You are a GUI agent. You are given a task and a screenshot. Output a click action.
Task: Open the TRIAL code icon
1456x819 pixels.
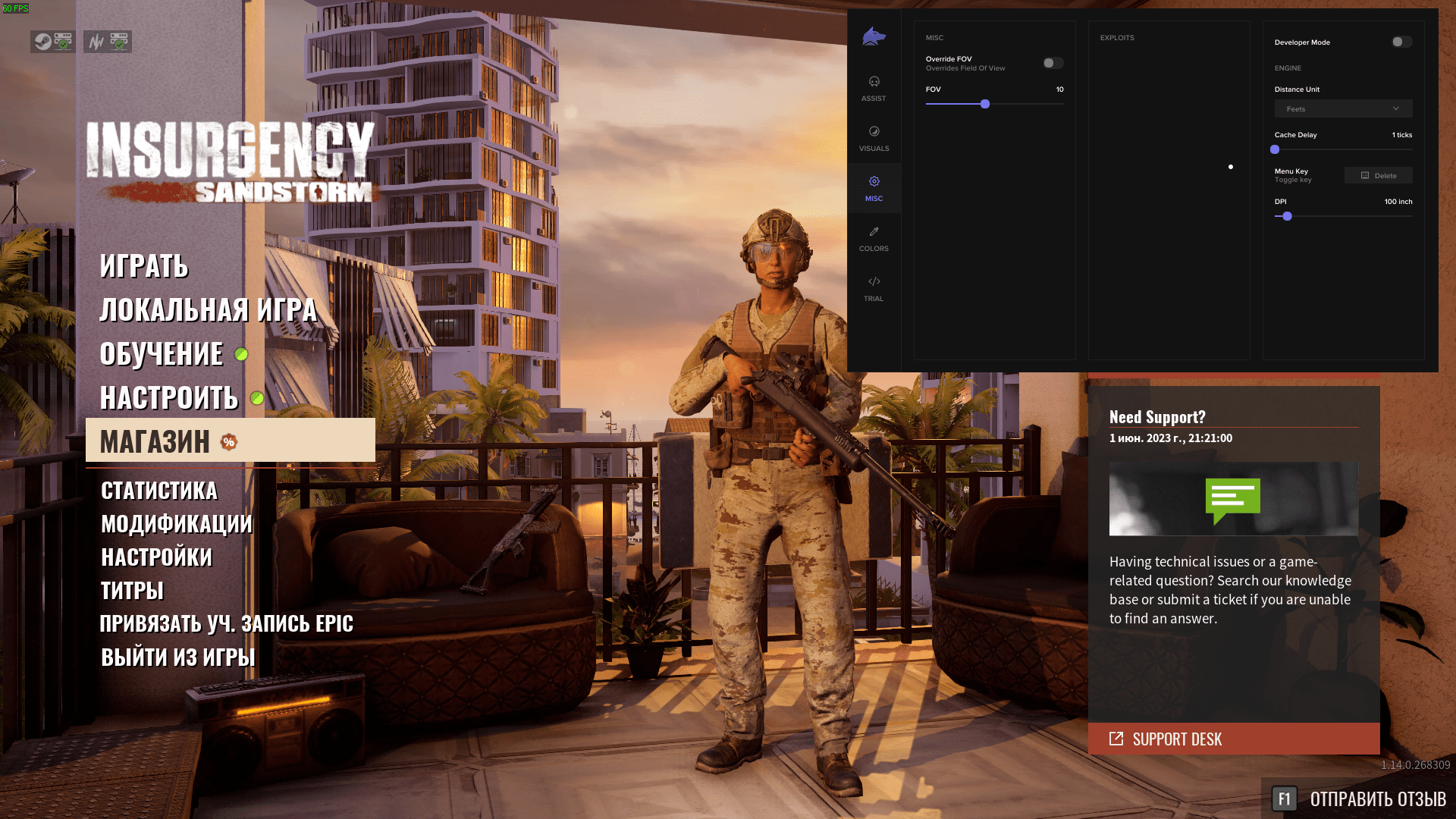pyautogui.click(x=874, y=281)
